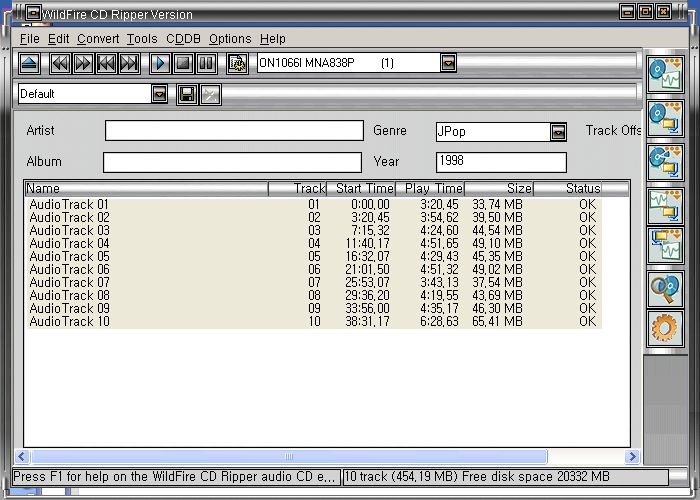Open the Edit menu
The height and width of the screenshot is (500, 700).
coord(58,39)
